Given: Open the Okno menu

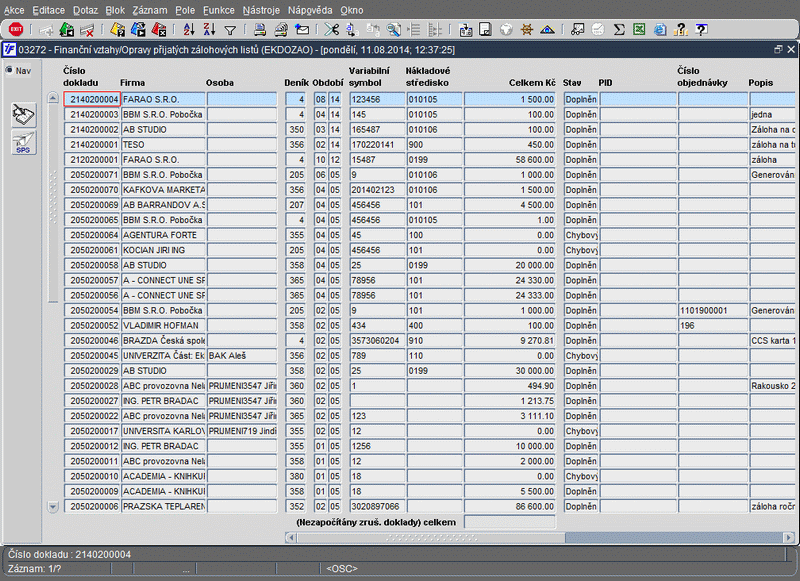Looking at the screenshot, I should click(x=352, y=10).
